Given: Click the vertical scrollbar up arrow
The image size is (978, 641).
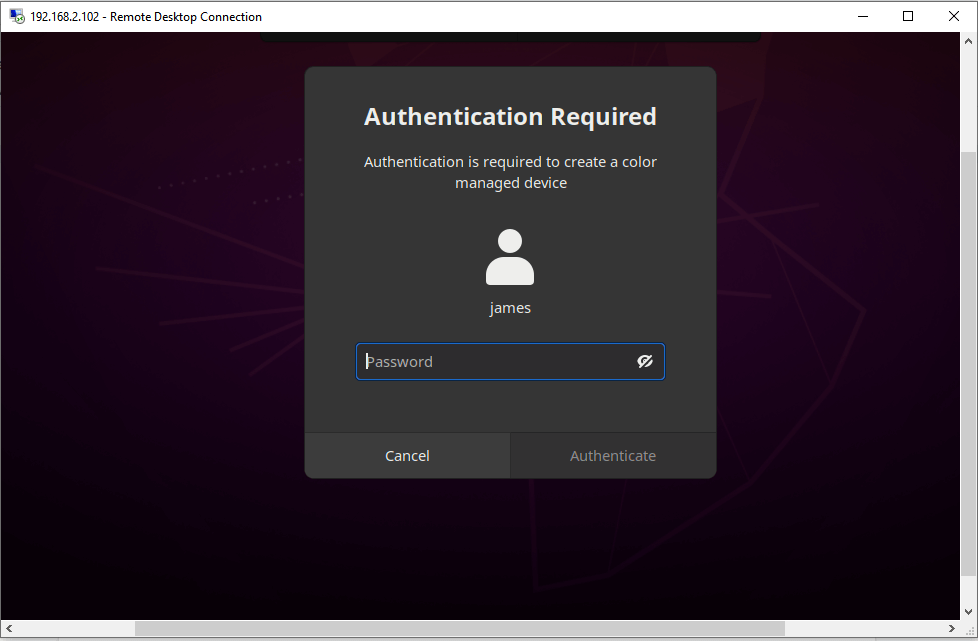Looking at the screenshot, I should [968, 42].
